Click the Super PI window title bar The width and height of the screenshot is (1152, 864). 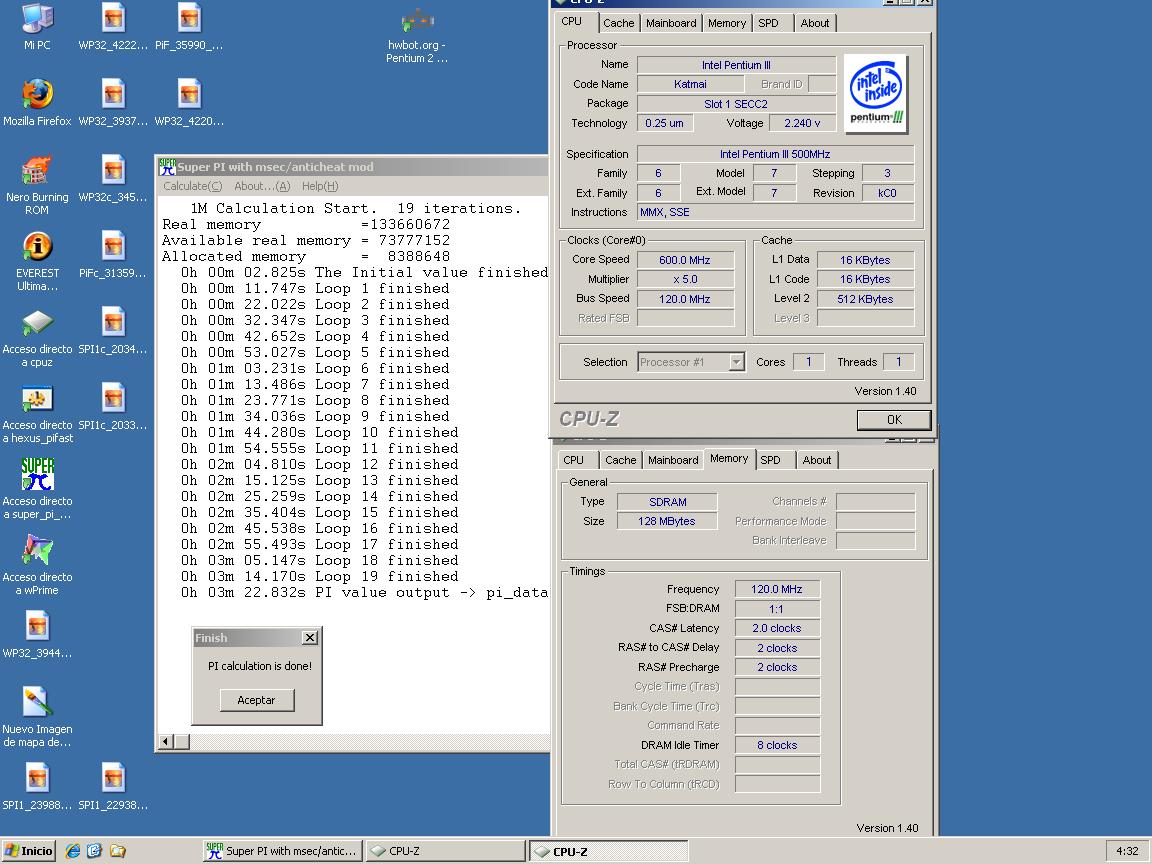353,167
